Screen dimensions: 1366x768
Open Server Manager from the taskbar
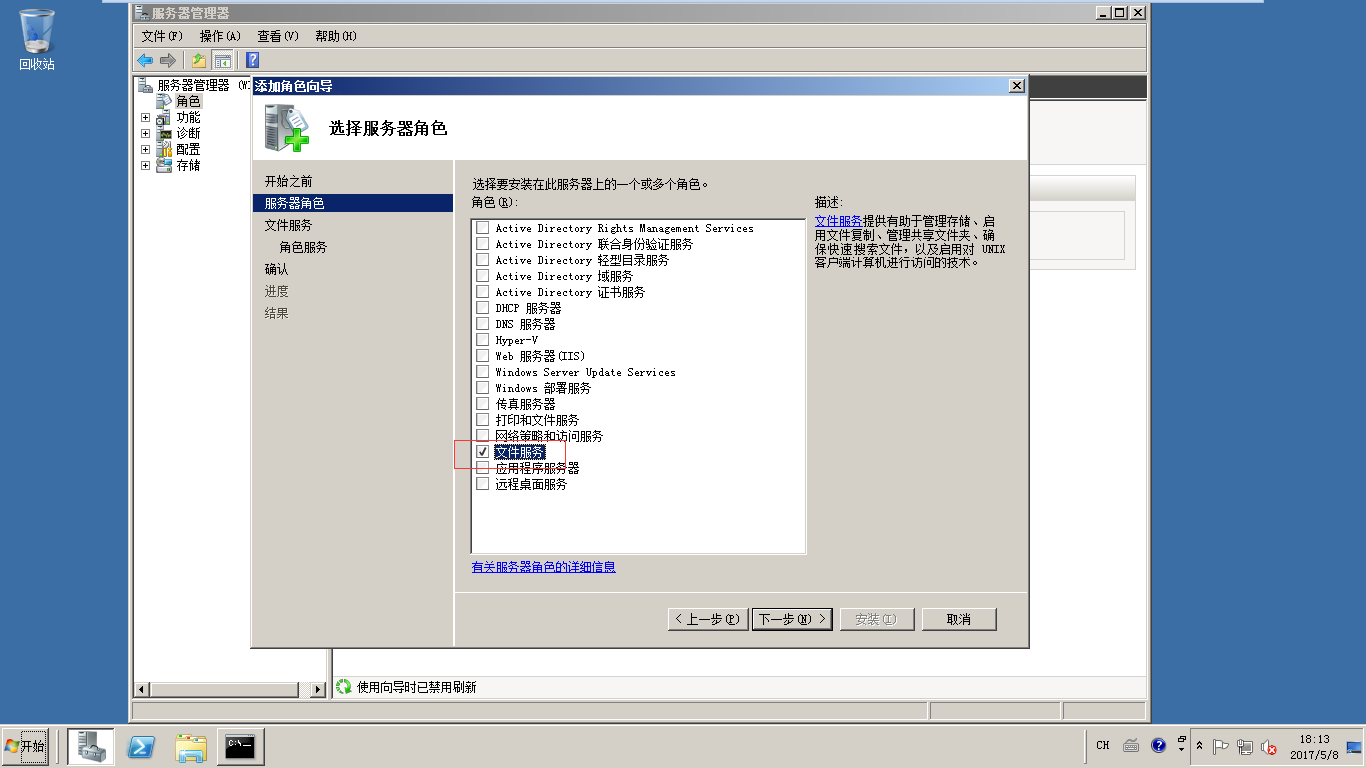[91, 746]
